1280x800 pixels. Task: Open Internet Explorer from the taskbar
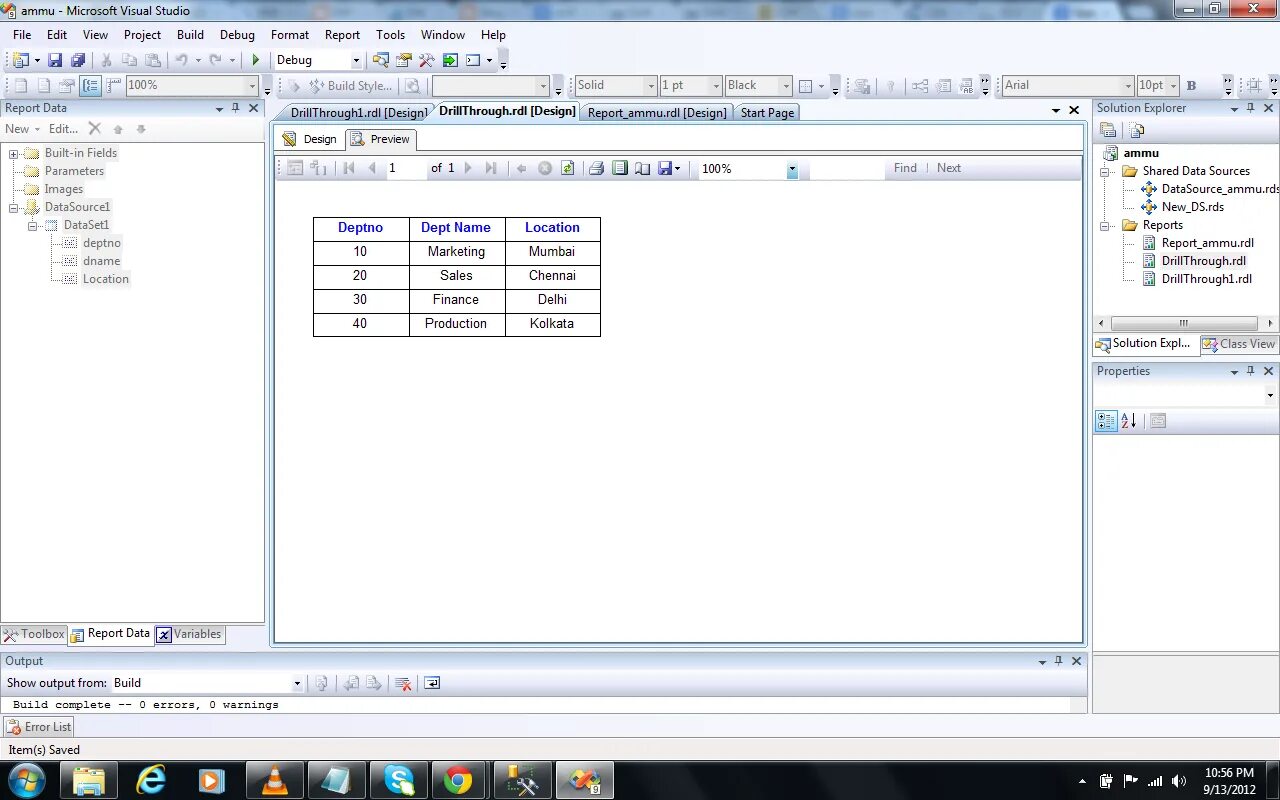coord(151,780)
